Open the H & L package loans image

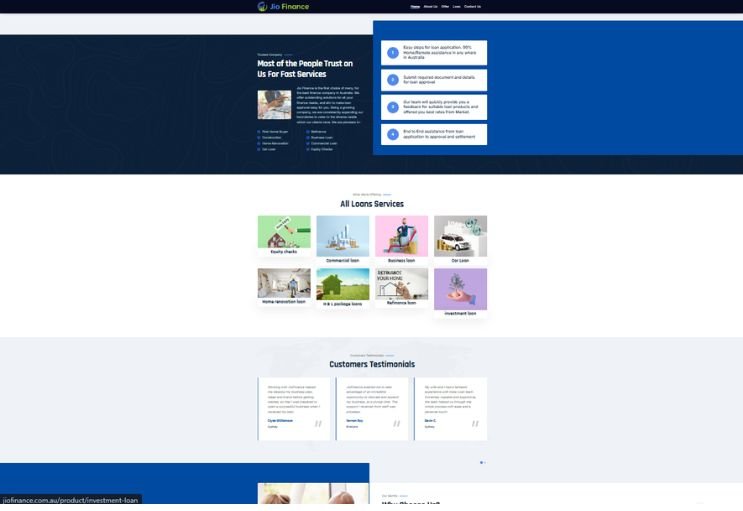343,284
